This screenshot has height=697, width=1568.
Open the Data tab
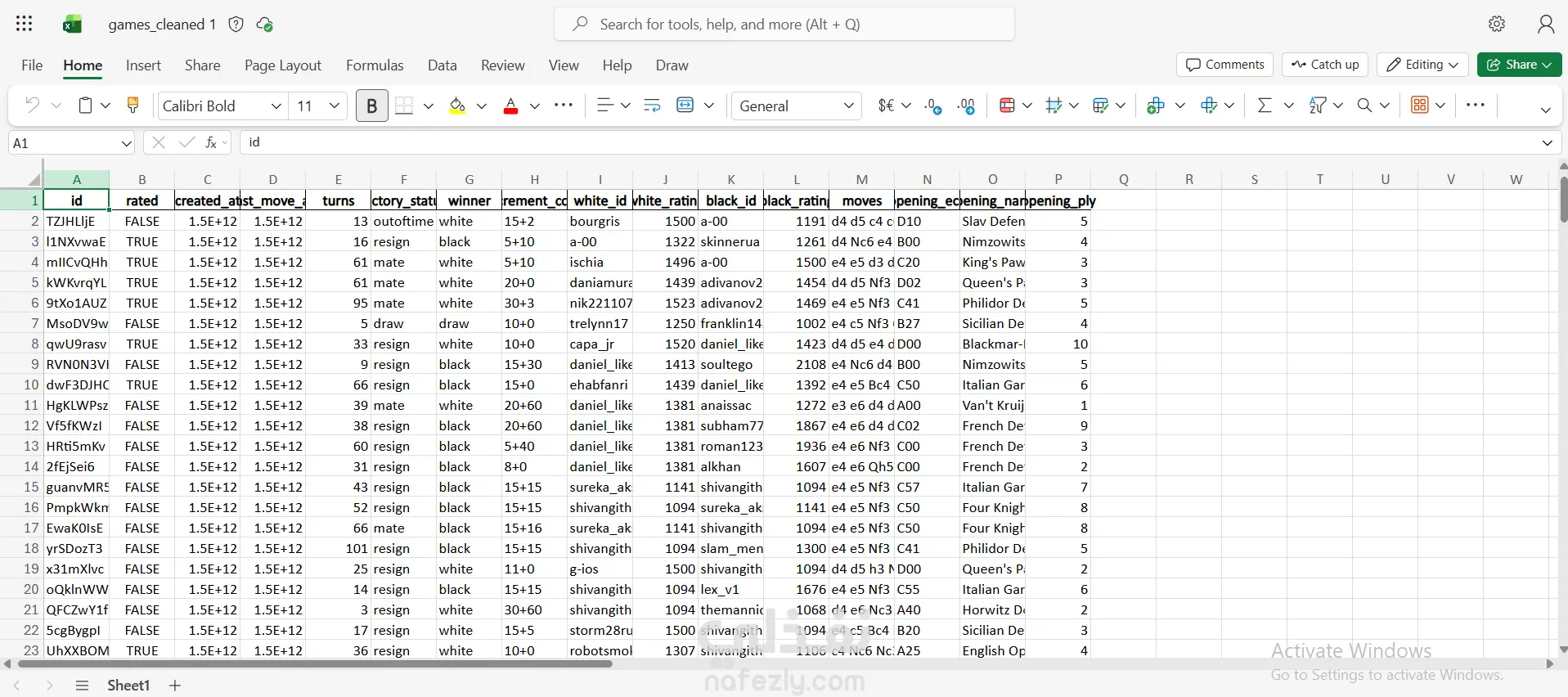pyautogui.click(x=443, y=65)
